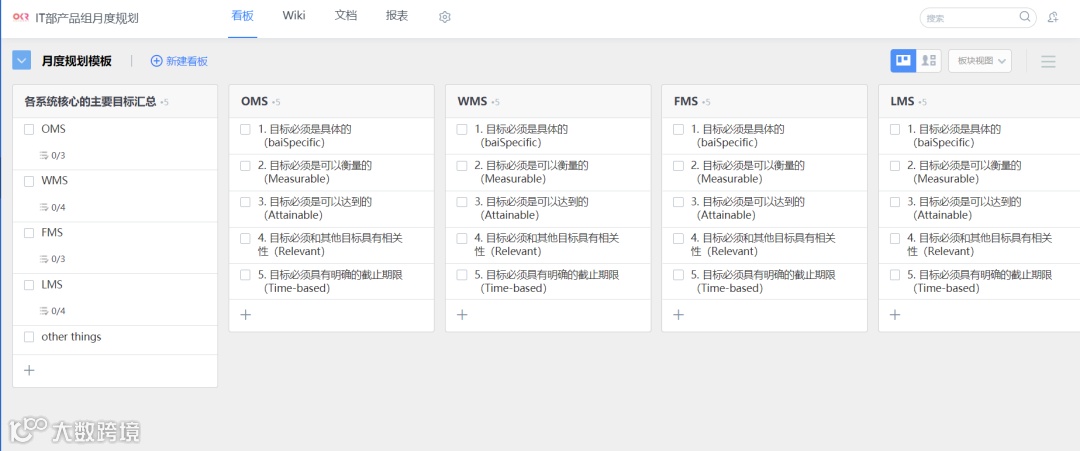The width and height of the screenshot is (1080, 451).
Task: Click the OKR logo icon
Action: click(x=21, y=17)
